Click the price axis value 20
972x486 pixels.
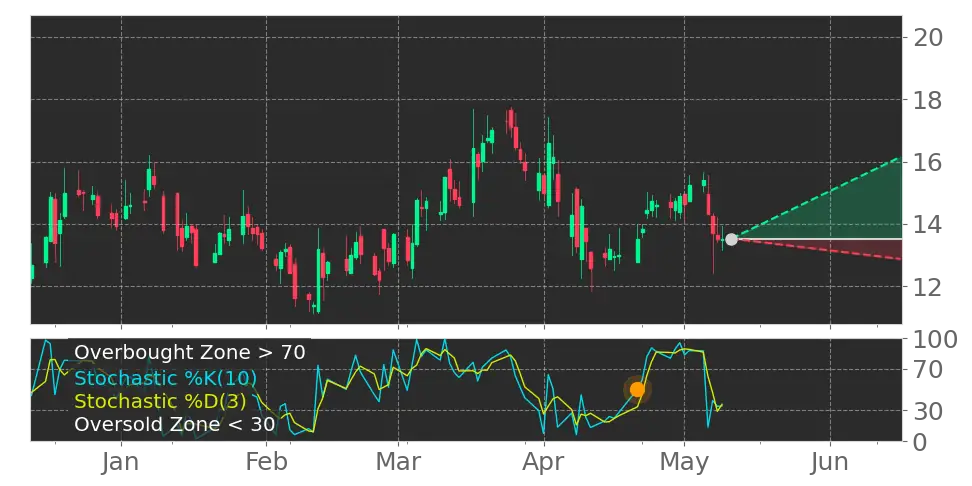tap(928, 37)
